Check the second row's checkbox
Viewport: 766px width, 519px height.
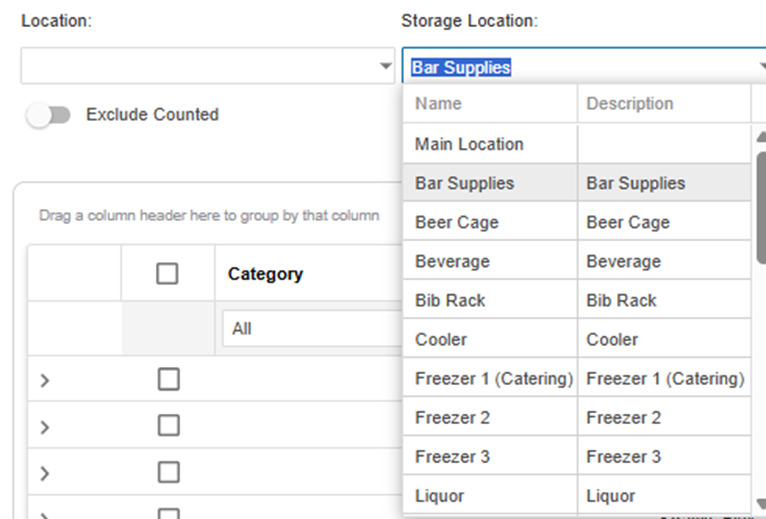(168, 426)
